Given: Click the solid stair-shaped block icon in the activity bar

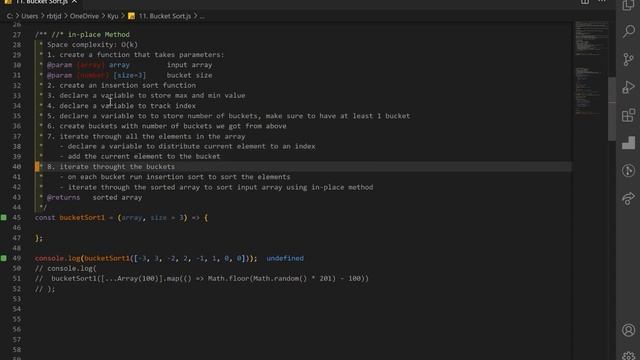Looking at the screenshot, I should click(x=629, y=143).
